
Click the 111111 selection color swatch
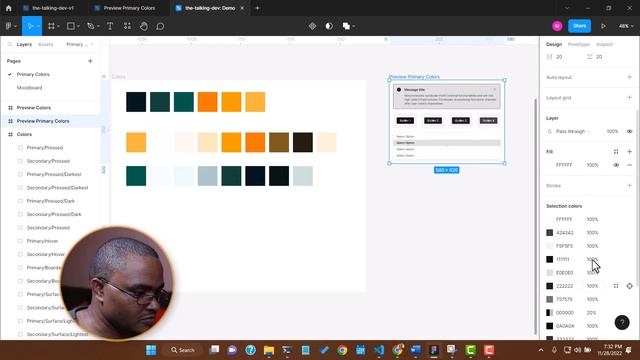pyautogui.click(x=549, y=259)
